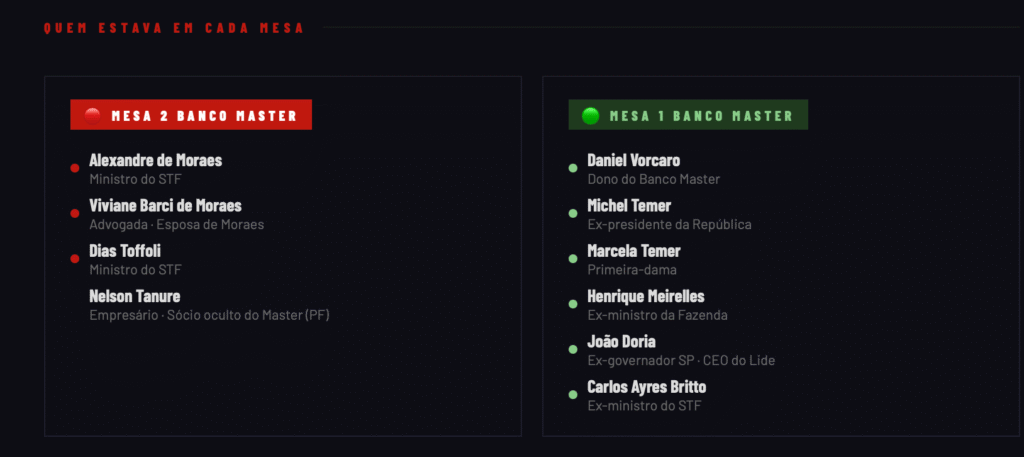
Task: Click red bullet next to Viviane Barci de Moraes
Action: pos(75,214)
